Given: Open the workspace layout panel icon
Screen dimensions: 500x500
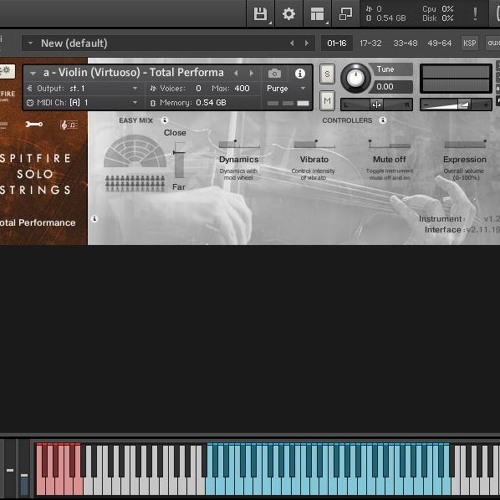Looking at the screenshot, I should coord(317,14).
